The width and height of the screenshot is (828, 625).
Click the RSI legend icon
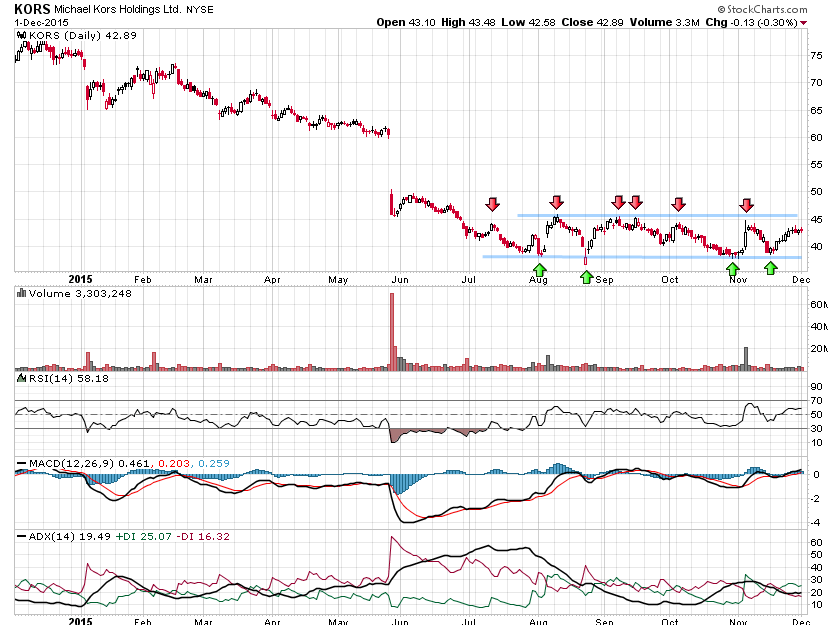tap(22, 378)
